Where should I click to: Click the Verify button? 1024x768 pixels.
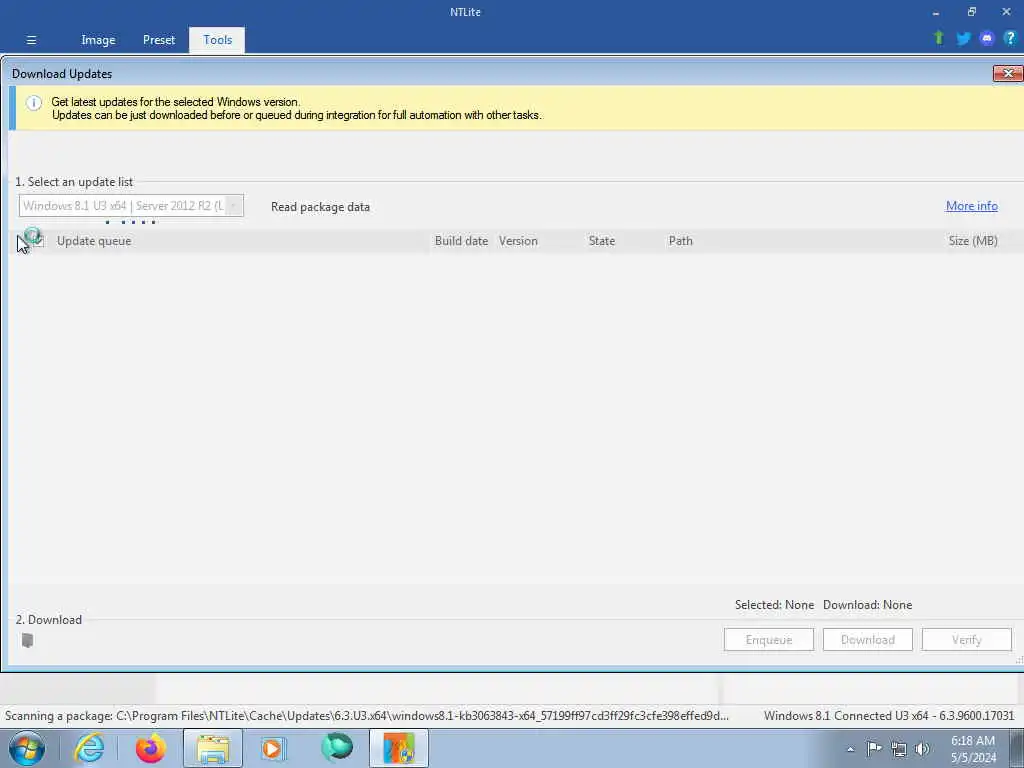tap(967, 639)
